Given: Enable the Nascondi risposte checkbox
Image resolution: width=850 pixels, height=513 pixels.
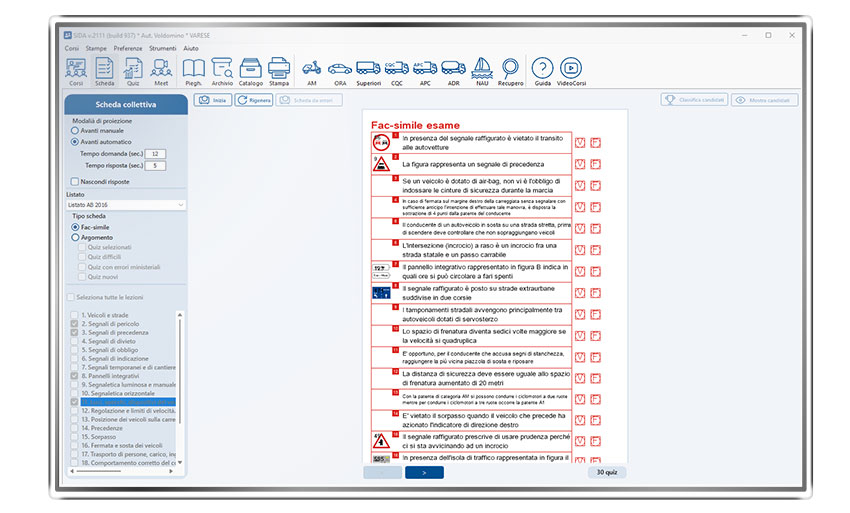Looking at the screenshot, I should [x=75, y=181].
